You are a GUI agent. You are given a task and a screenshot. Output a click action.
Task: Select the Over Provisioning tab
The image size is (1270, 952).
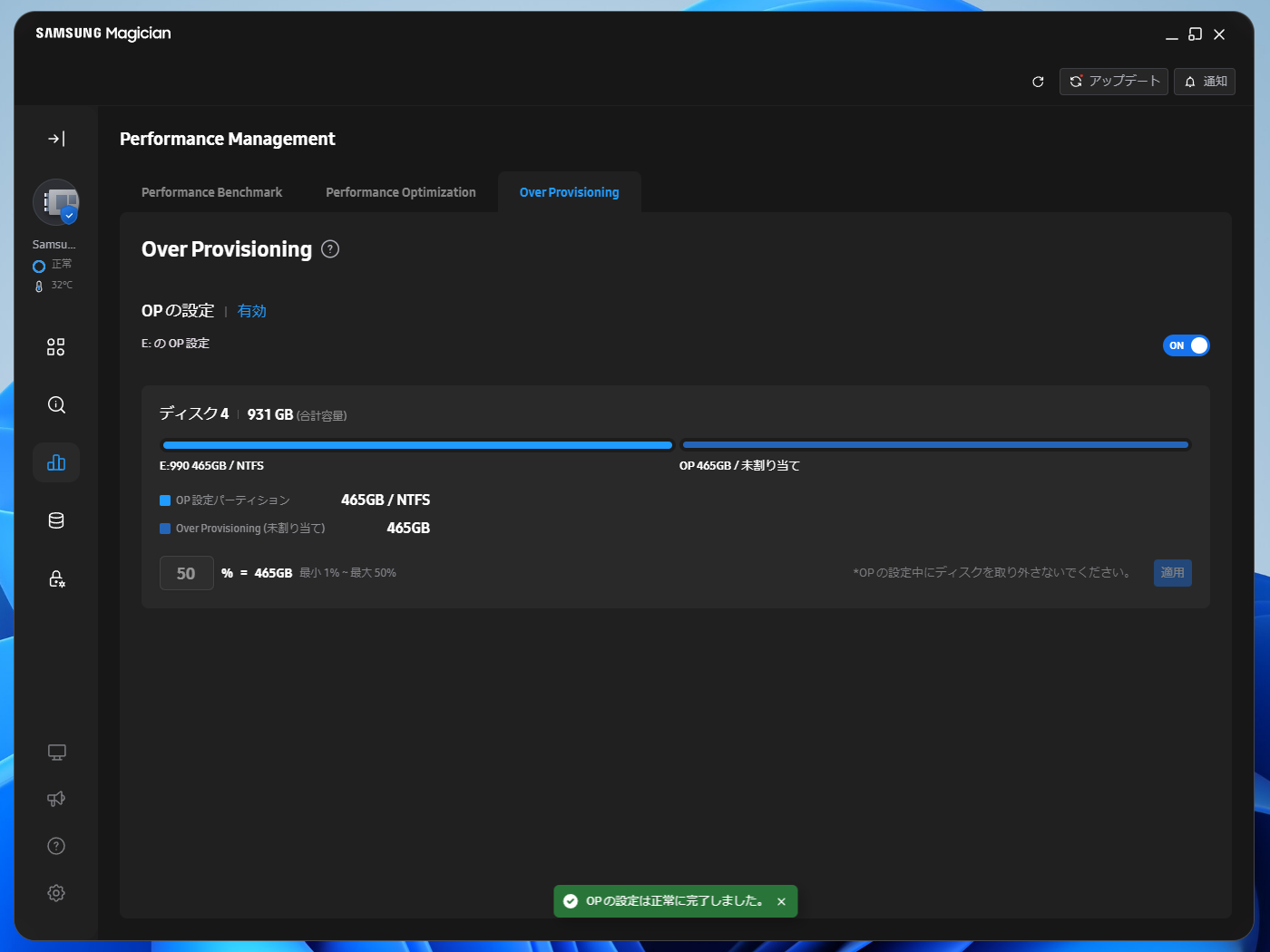570,192
